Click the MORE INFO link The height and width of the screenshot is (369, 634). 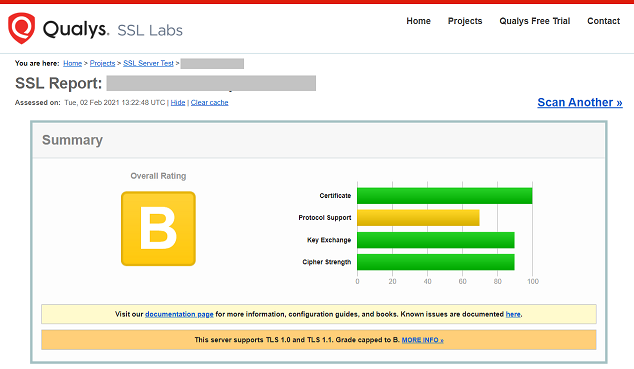pyautogui.click(x=423, y=340)
